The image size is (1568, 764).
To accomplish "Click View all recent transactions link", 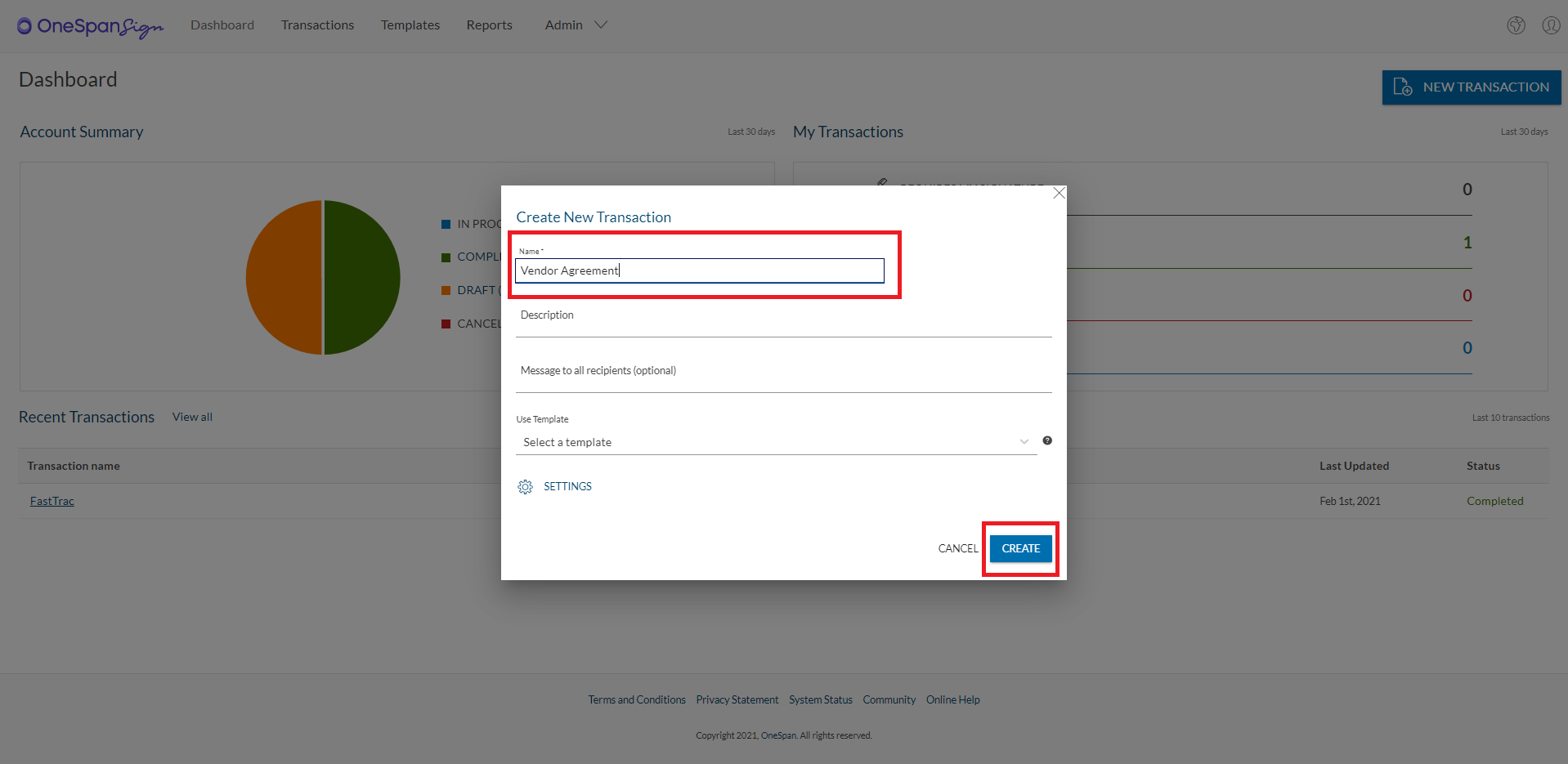I will [x=192, y=417].
